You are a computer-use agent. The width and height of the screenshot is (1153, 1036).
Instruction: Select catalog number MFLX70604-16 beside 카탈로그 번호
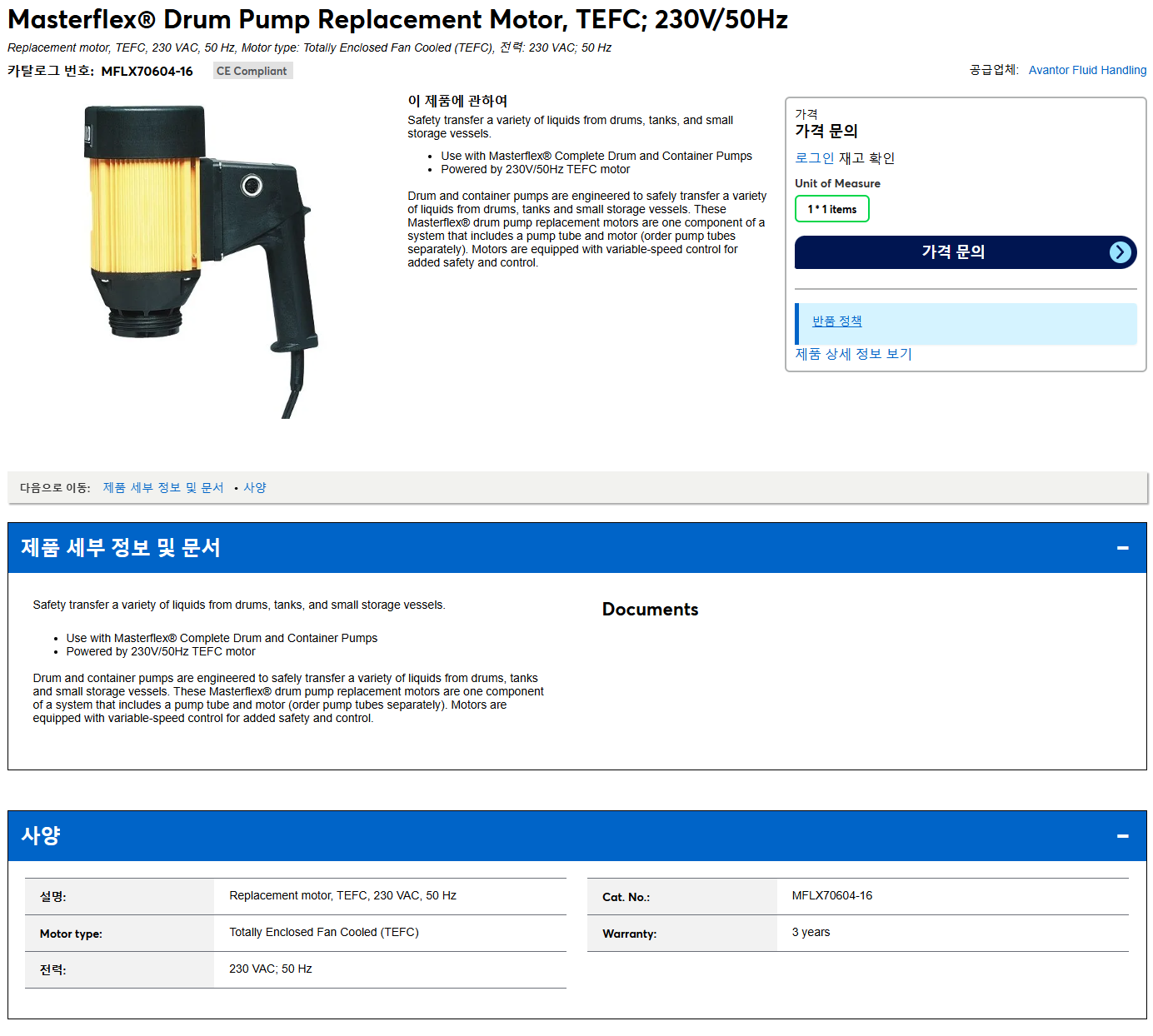coord(147,72)
